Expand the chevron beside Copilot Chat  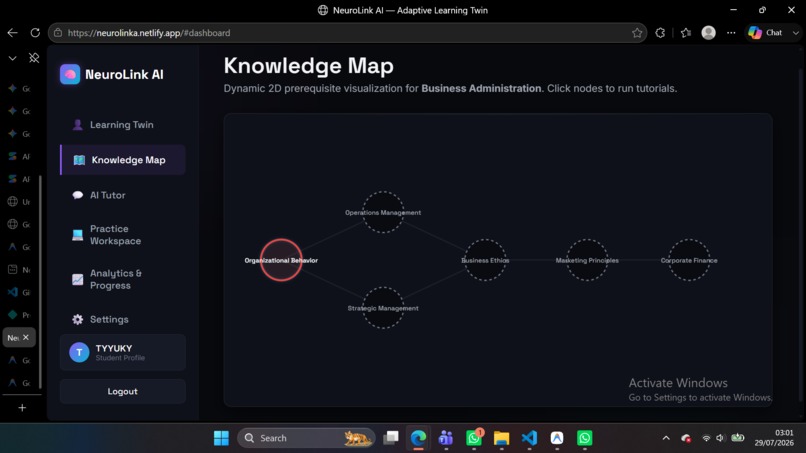tap(796, 33)
